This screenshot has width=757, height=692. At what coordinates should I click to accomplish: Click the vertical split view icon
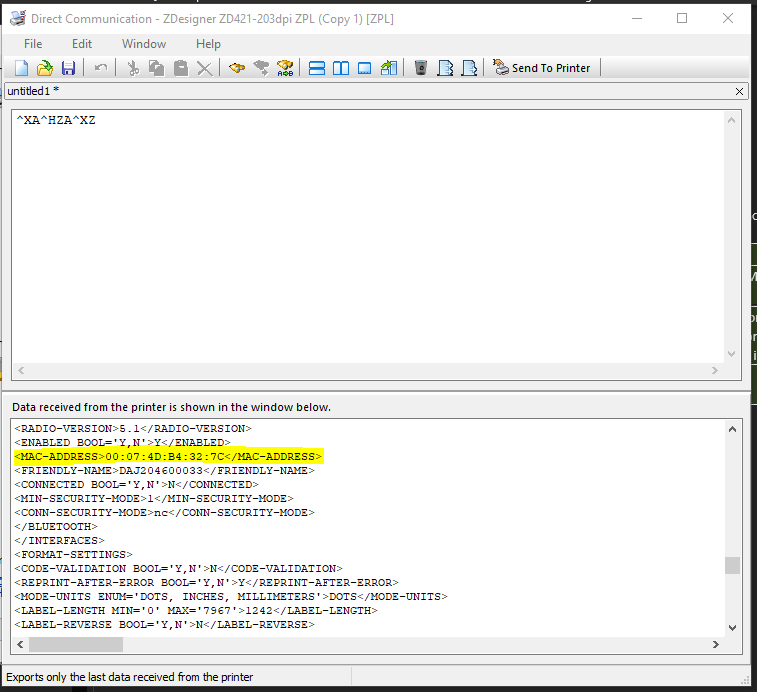coord(341,68)
